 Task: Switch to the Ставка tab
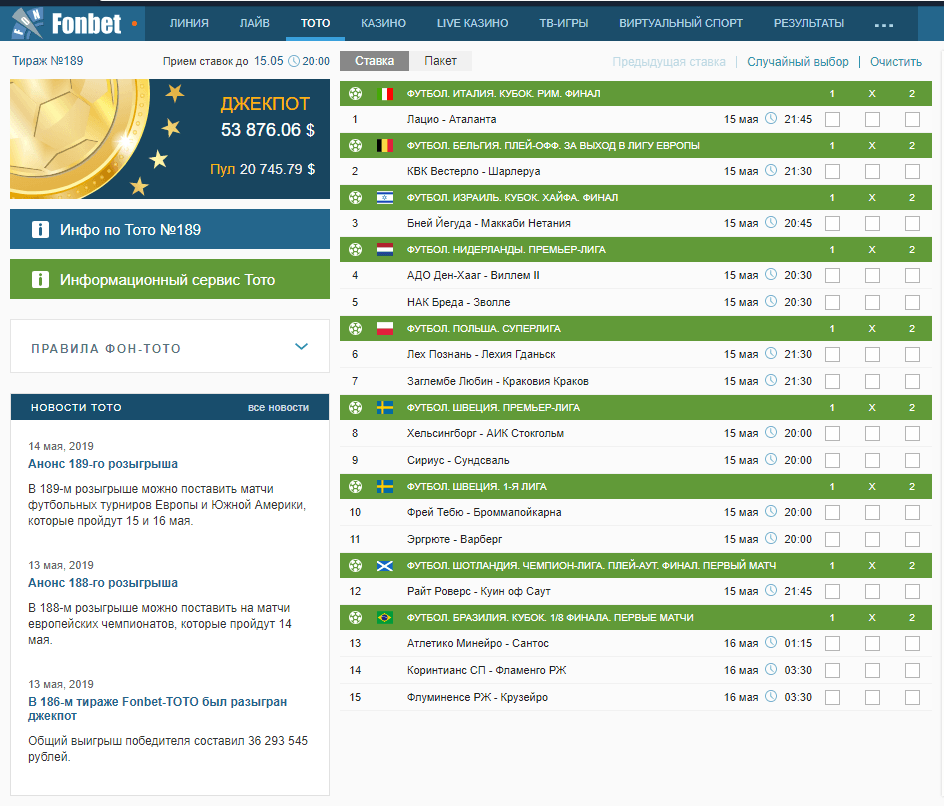(374, 61)
